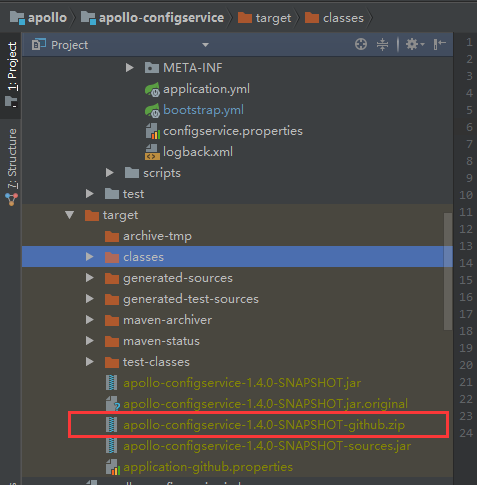Click editor gutter line number 24
The width and height of the screenshot is (477, 485).
pos(466,433)
